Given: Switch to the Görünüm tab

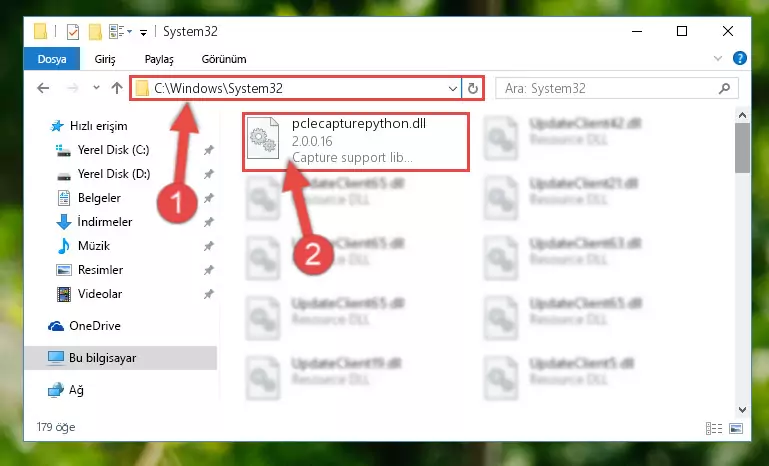Looking at the screenshot, I should (x=224, y=59).
